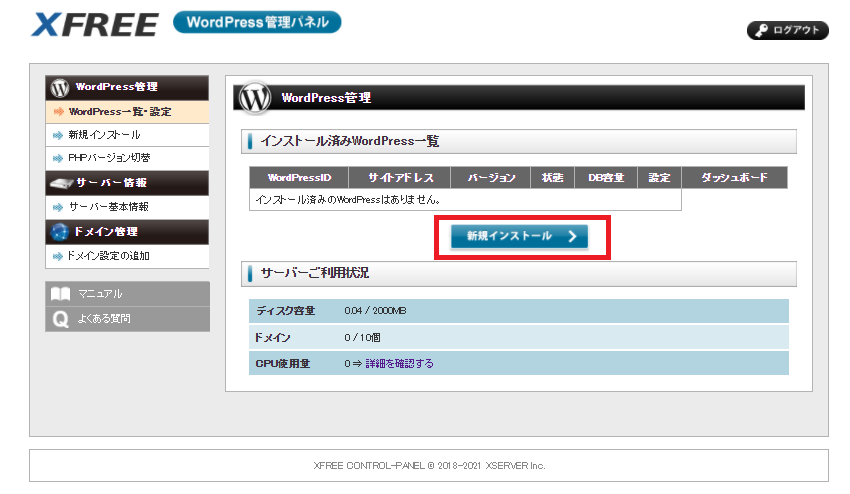Click the WordPress logo in sidebar header
The image size is (850, 494).
click(x=60, y=87)
